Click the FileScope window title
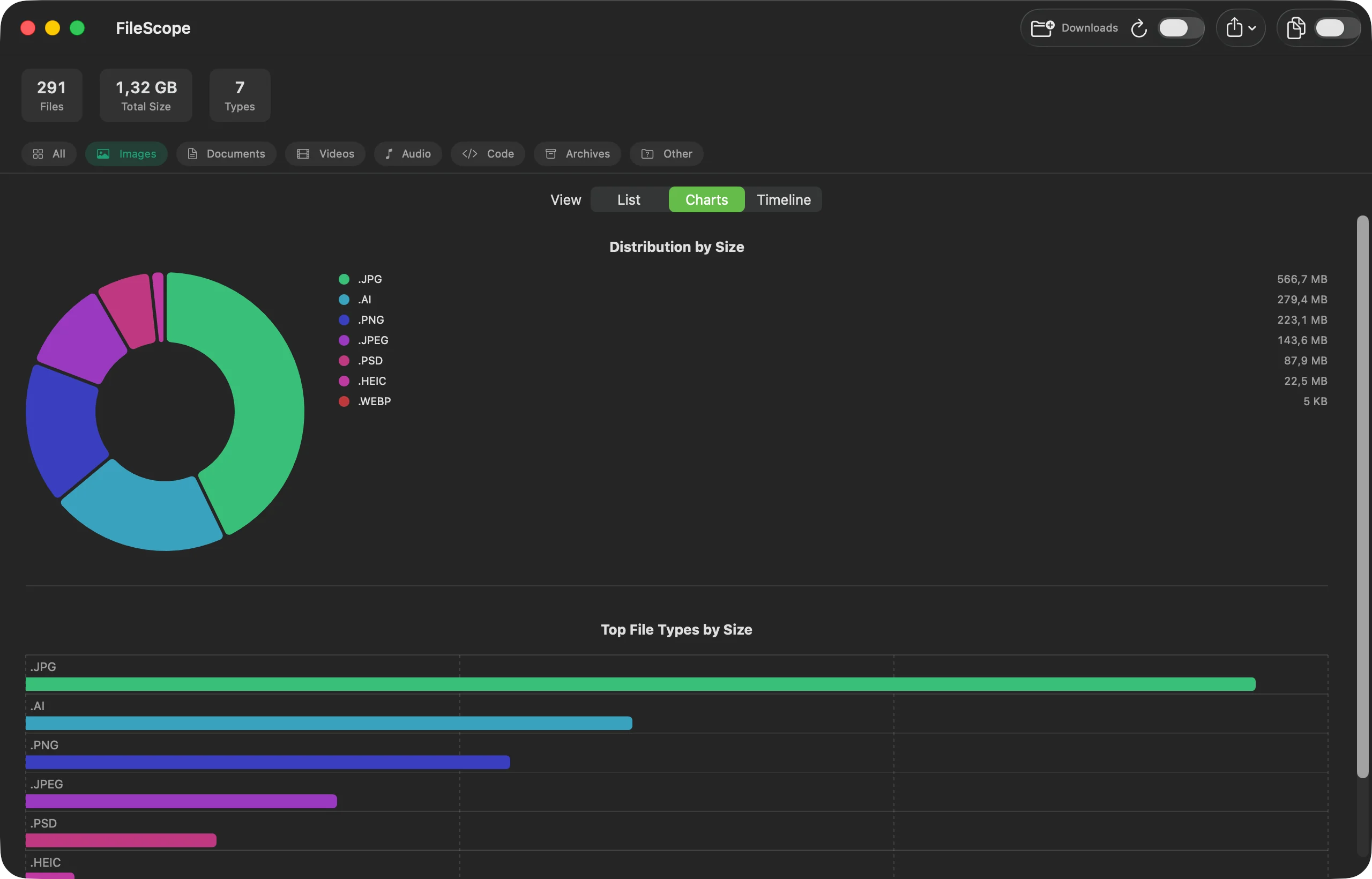 point(153,28)
